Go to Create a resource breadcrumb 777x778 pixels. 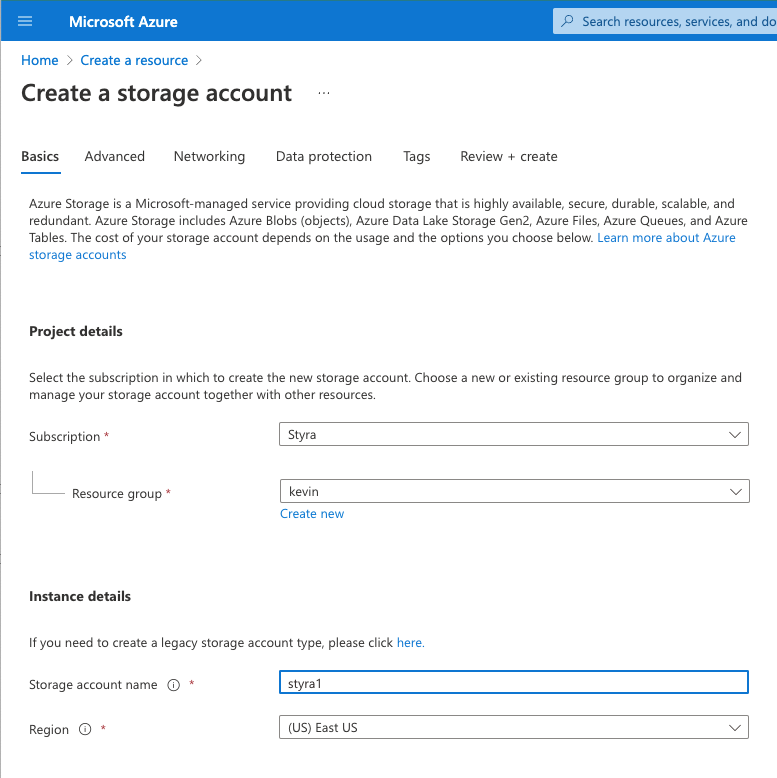coord(134,61)
